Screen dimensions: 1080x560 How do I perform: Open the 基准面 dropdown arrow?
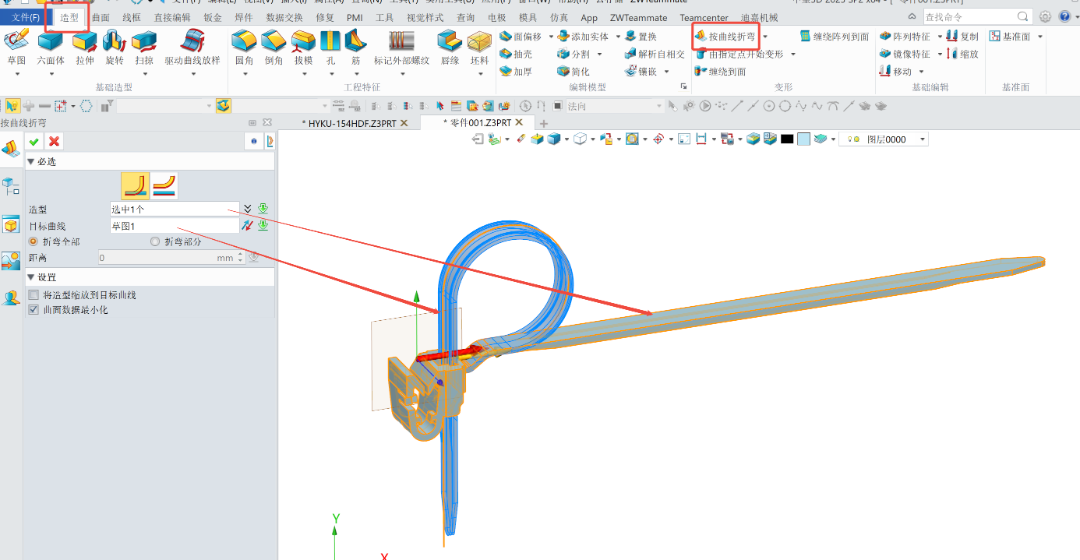click(x=1040, y=37)
